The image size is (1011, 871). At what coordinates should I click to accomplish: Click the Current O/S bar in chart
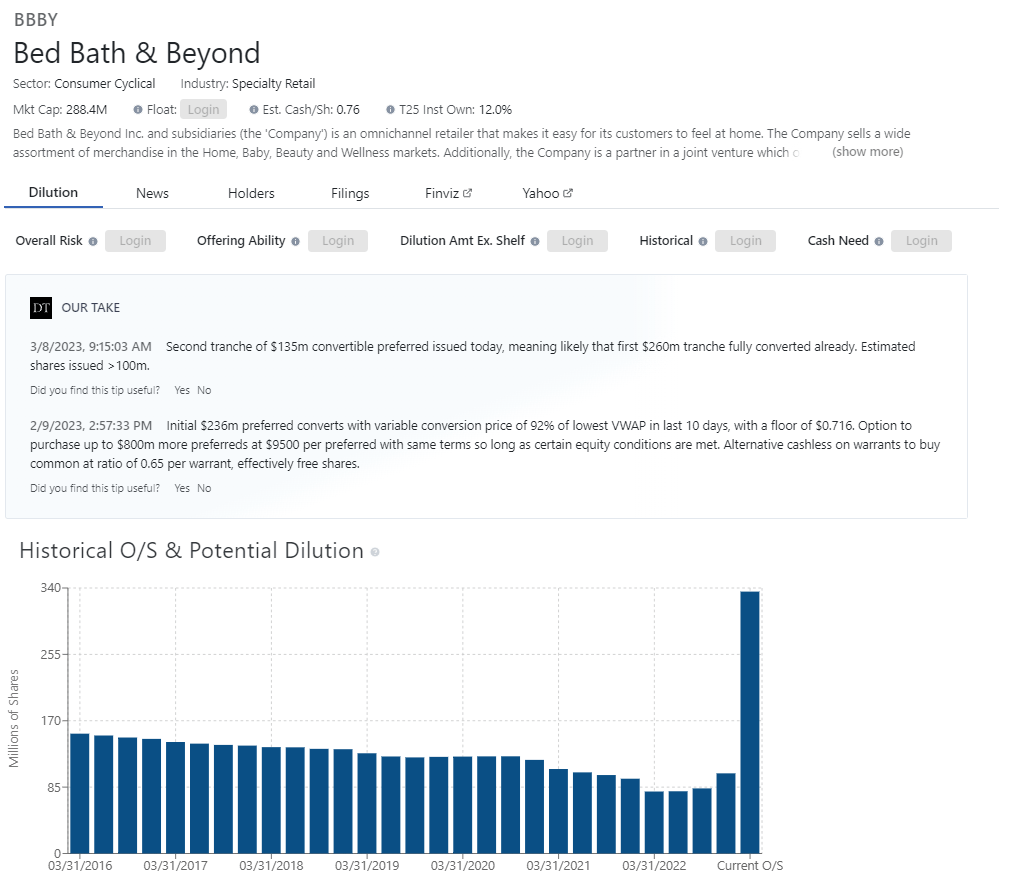tap(749, 720)
